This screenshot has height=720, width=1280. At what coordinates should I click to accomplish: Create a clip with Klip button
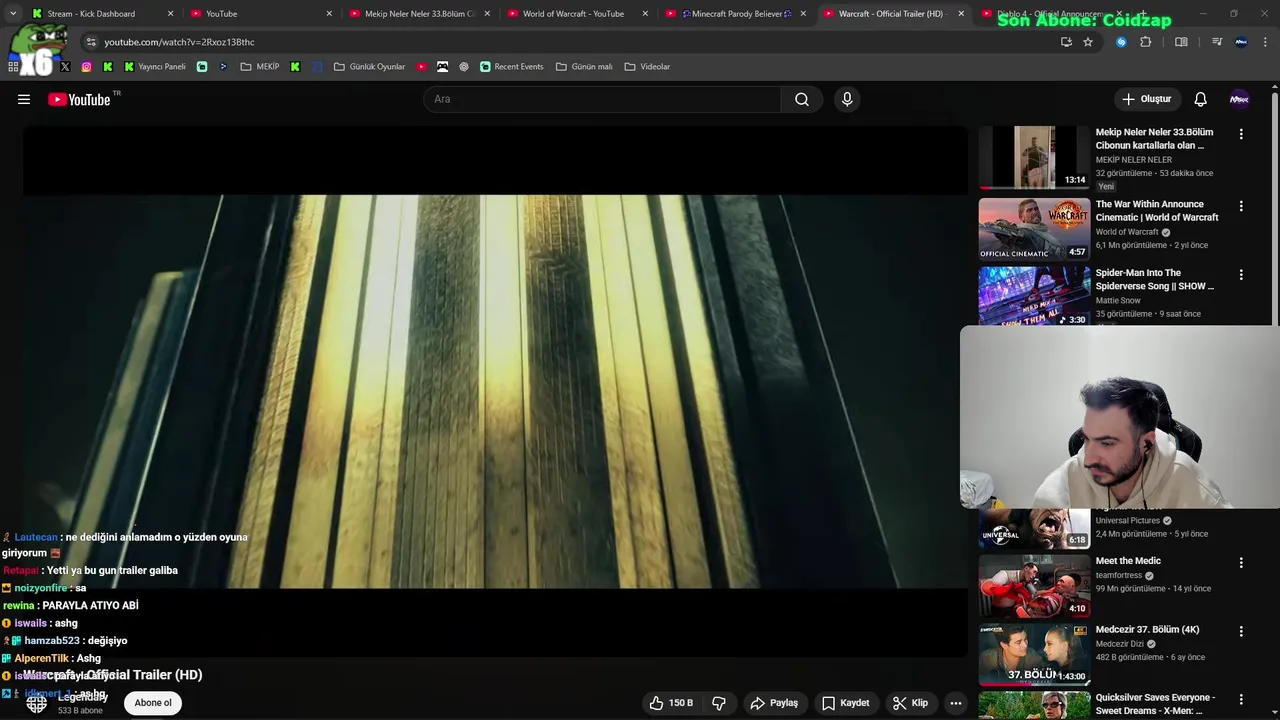coord(910,703)
